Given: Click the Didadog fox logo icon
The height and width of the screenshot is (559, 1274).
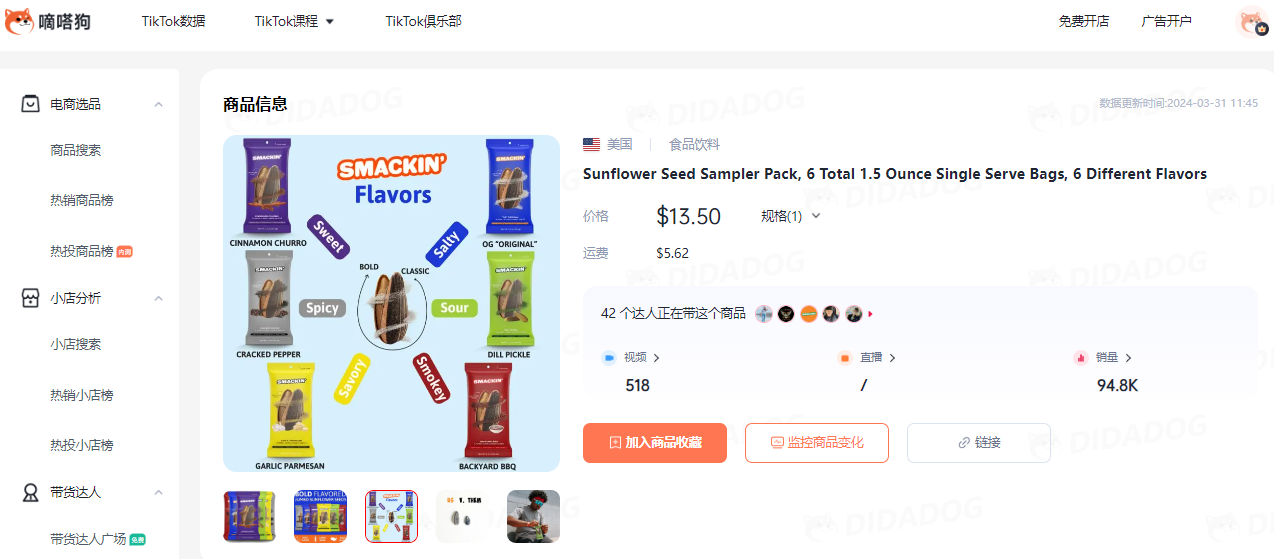Looking at the screenshot, I should [19, 21].
